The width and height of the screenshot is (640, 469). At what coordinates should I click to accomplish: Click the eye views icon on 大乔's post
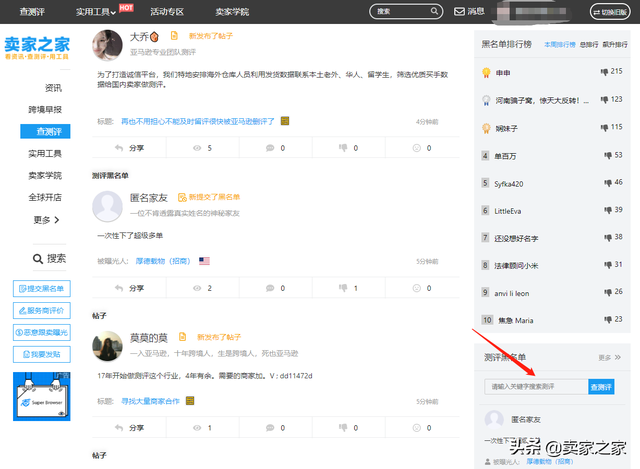click(x=197, y=148)
